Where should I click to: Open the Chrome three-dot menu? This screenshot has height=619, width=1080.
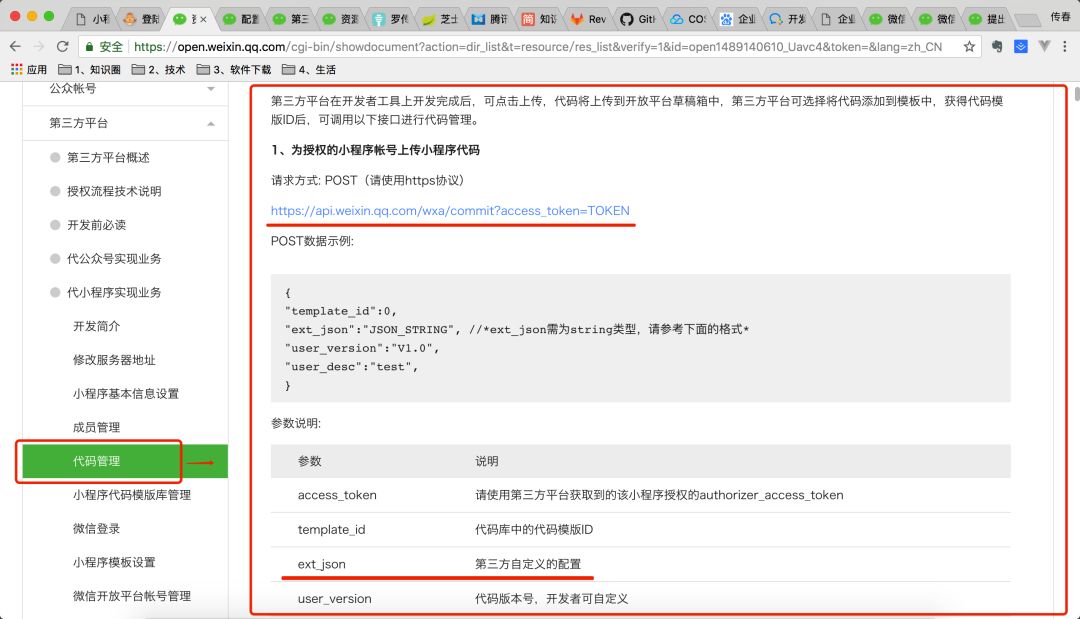click(x=1065, y=46)
